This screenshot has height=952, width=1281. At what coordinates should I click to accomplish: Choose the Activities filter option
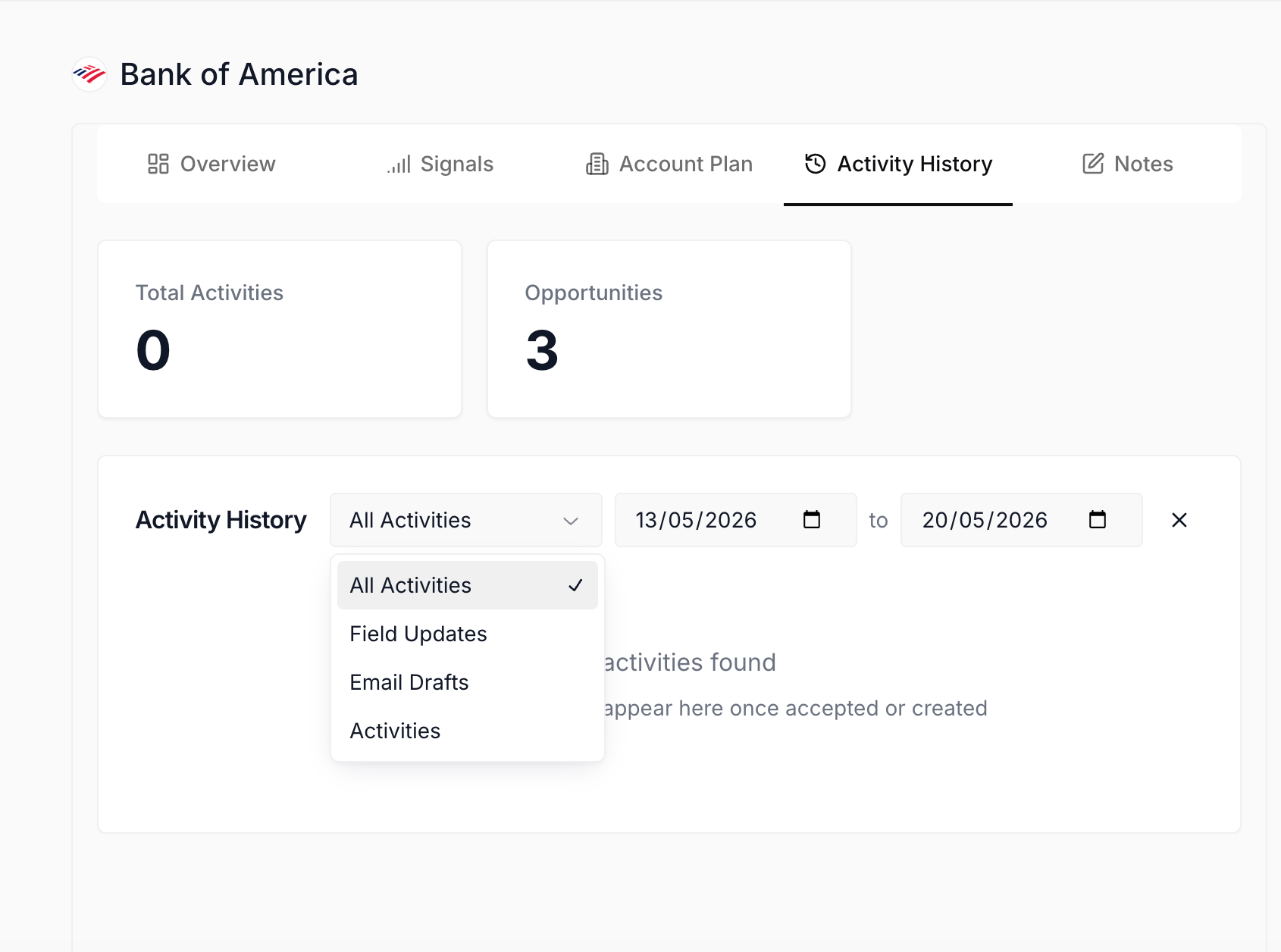[x=468, y=731]
